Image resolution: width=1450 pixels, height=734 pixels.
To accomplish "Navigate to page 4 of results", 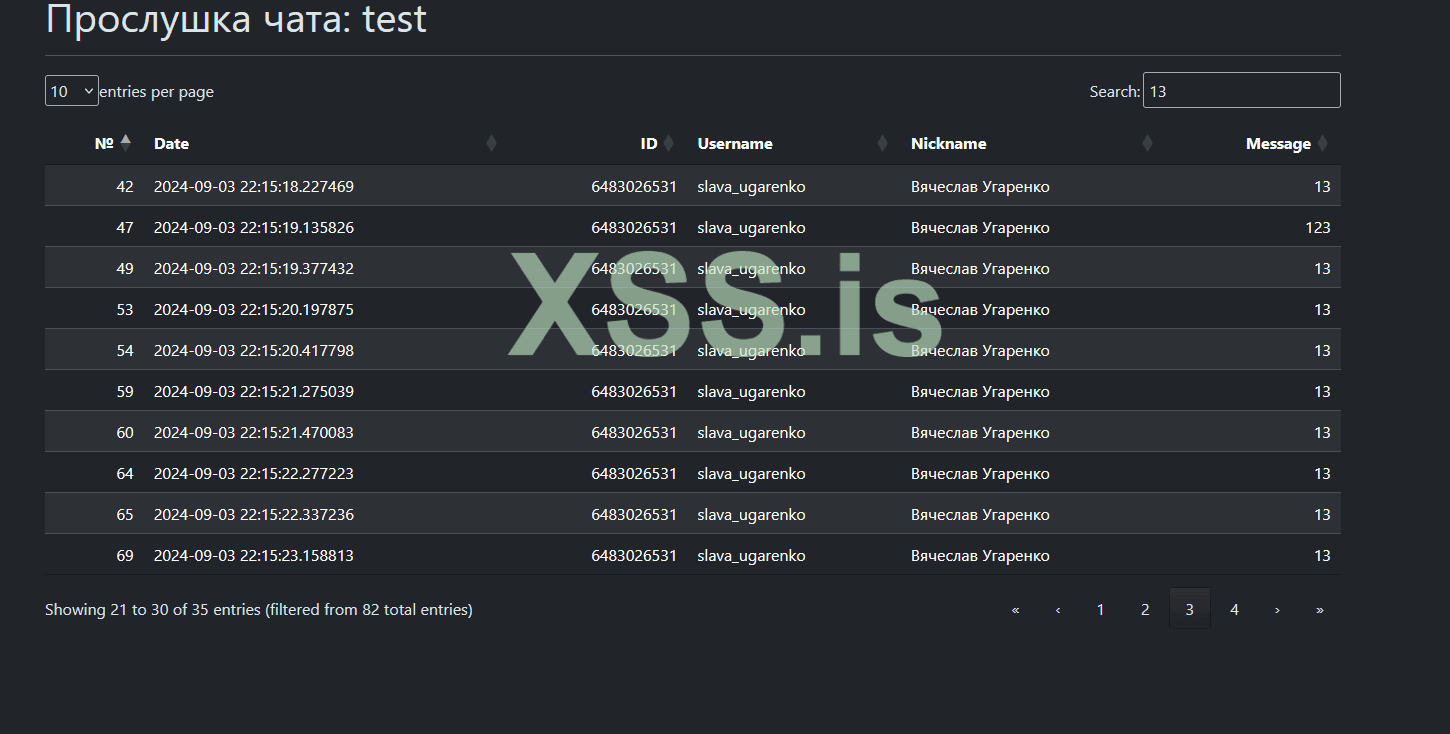I will (1234, 609).
